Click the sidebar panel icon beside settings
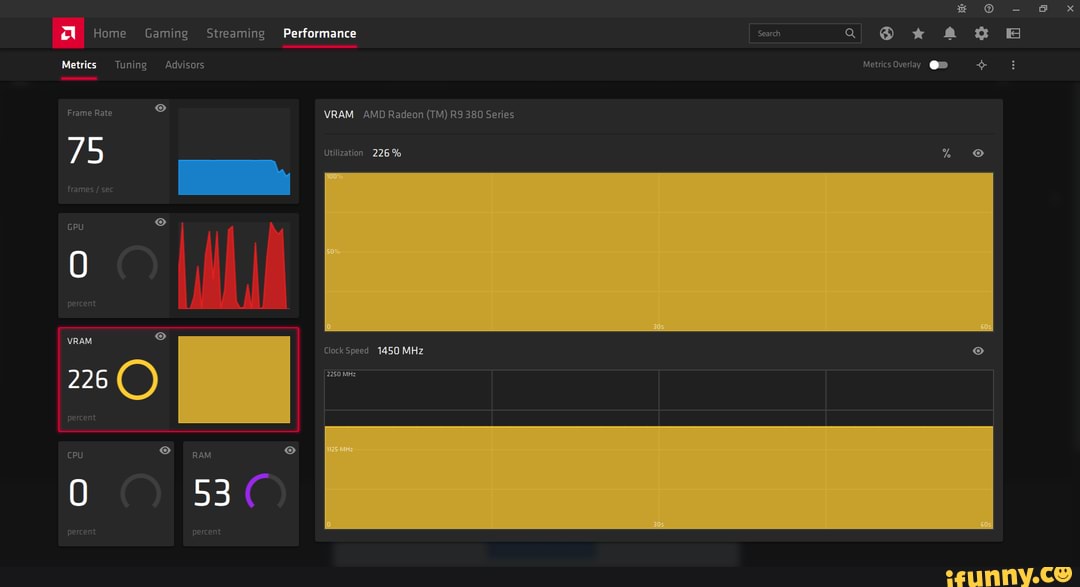The width and height of the screenshot is (1080, 587). click(1013, 33)
